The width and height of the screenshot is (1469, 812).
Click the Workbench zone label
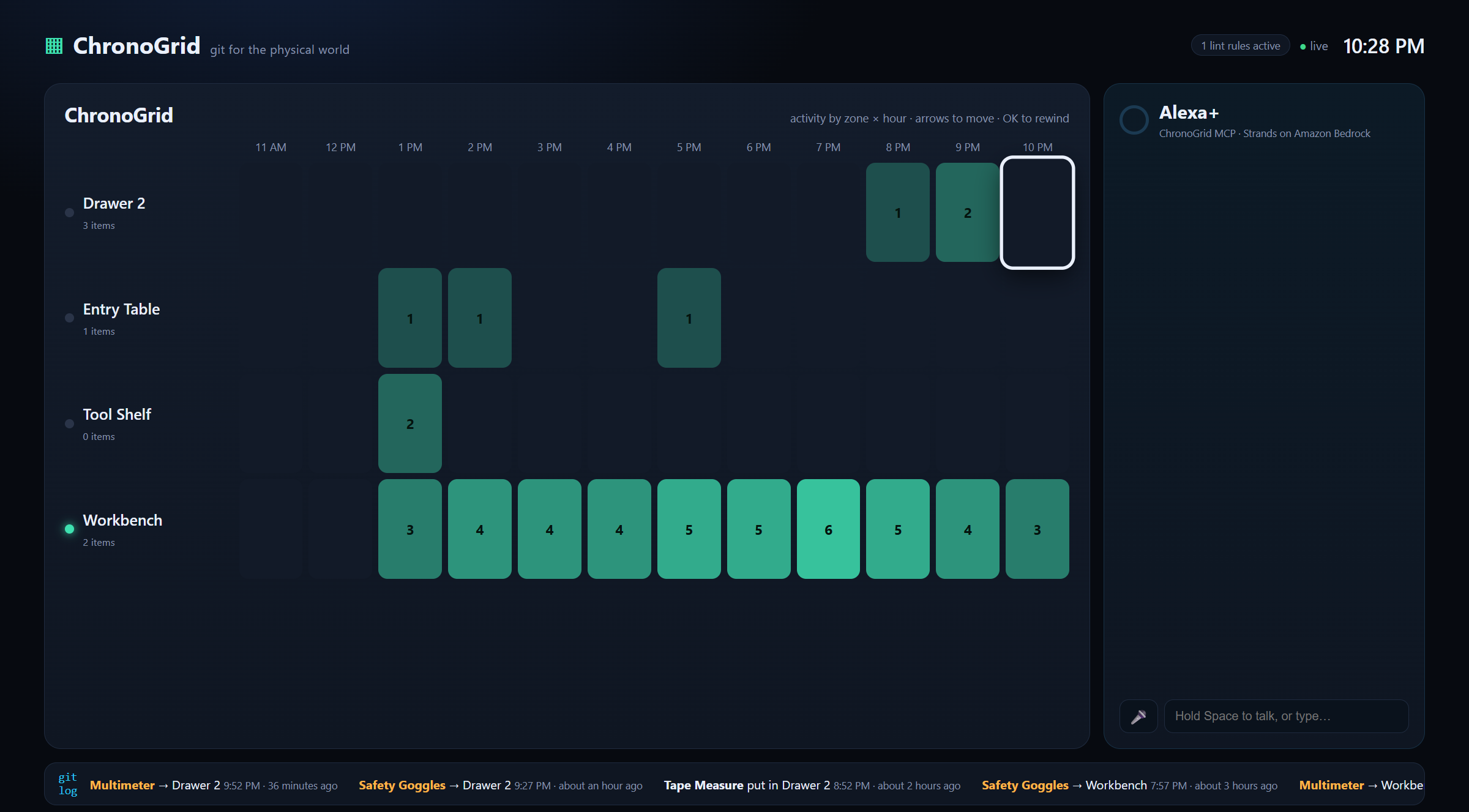[x=122, y=520]
